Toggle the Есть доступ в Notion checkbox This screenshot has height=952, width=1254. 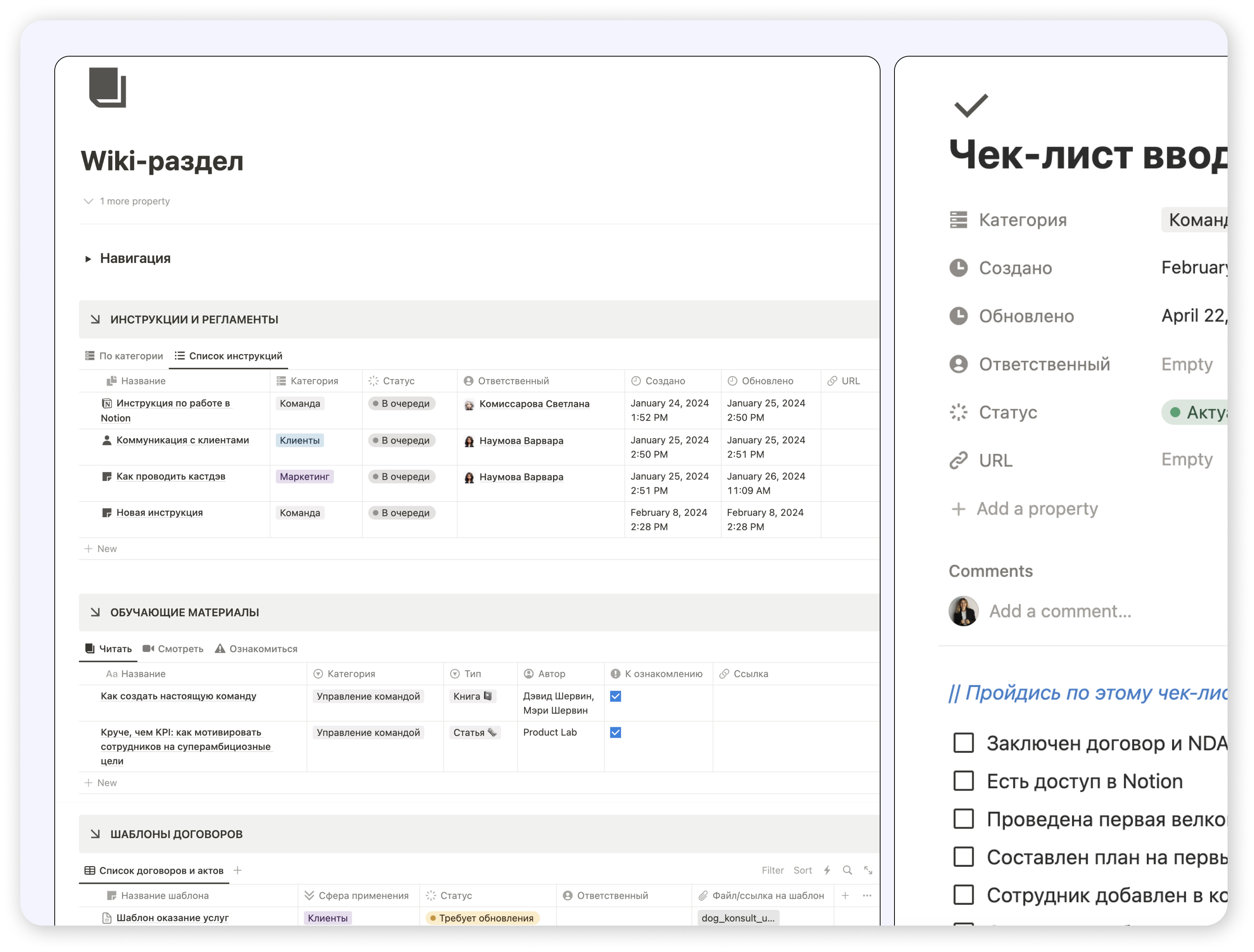coord(964,781)
